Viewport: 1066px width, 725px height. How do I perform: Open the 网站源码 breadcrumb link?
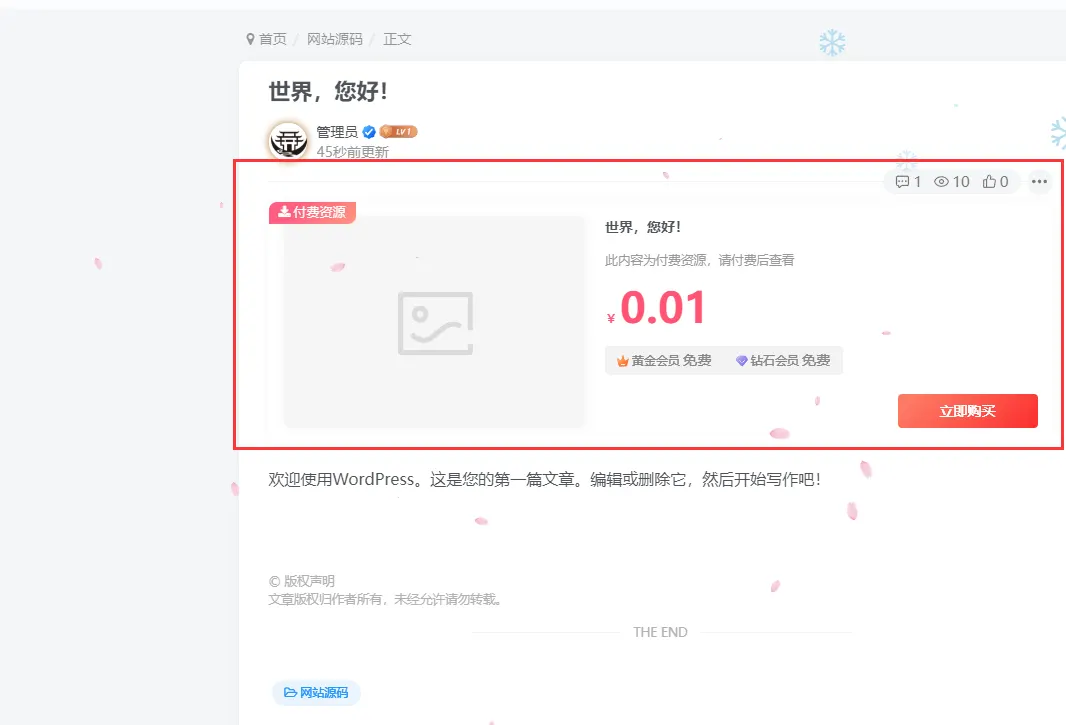(334, 39)
